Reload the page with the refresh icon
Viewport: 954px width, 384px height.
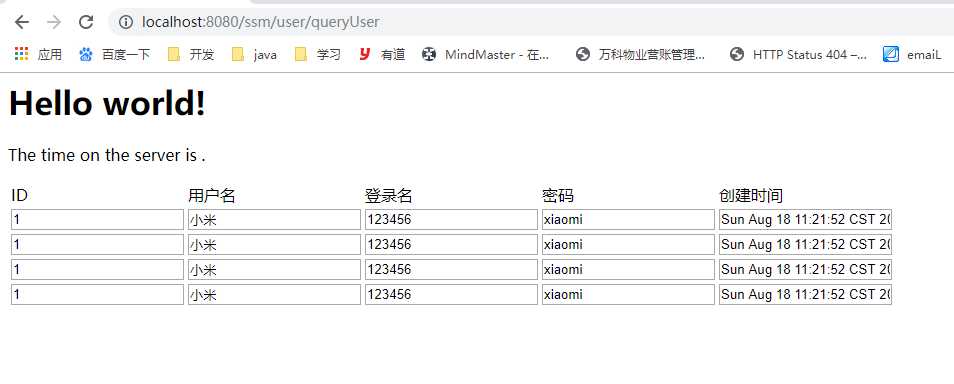click(86, 23)
